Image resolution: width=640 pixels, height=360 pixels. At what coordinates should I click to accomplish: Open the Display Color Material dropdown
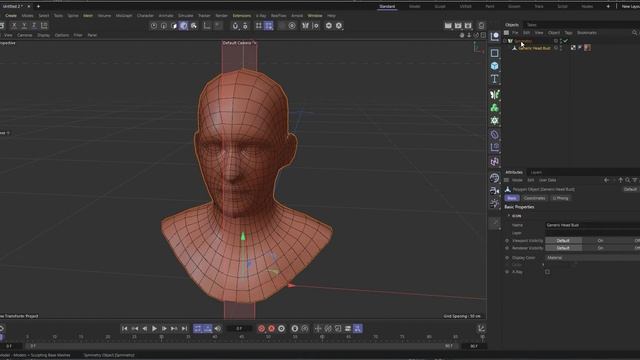(593, 258)
